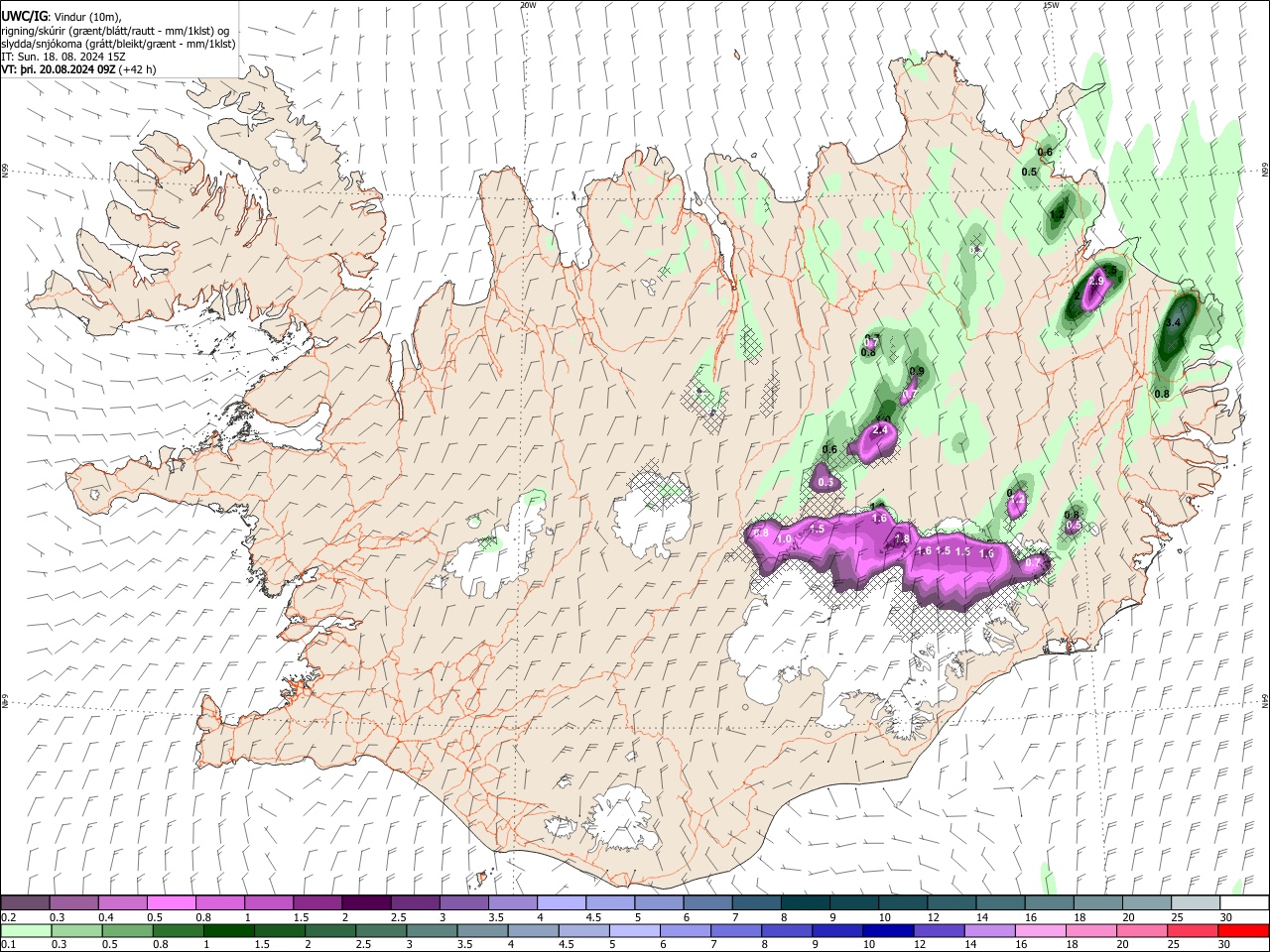Pick the dark purple 2 swatch in the upper legend
Image resolution: width=1270 pixels, height=952 pixels.
point(365,903)
